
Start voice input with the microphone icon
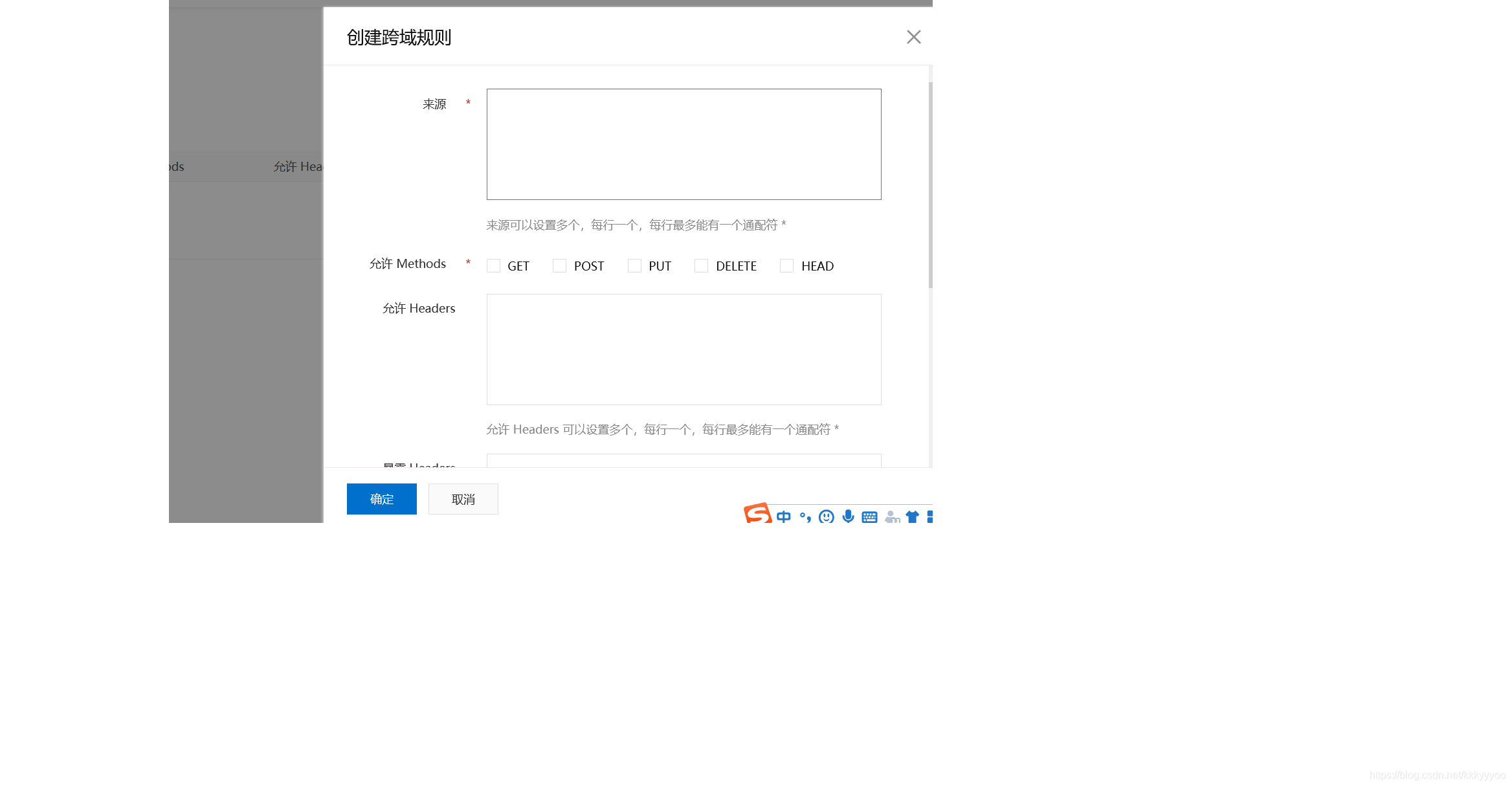click(848, 516)
